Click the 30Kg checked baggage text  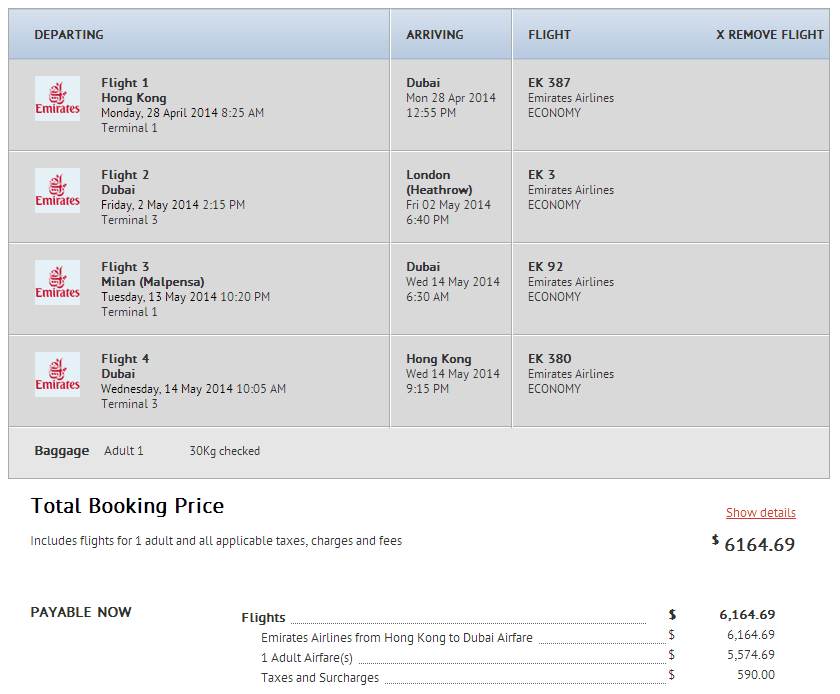pos(224,451)
